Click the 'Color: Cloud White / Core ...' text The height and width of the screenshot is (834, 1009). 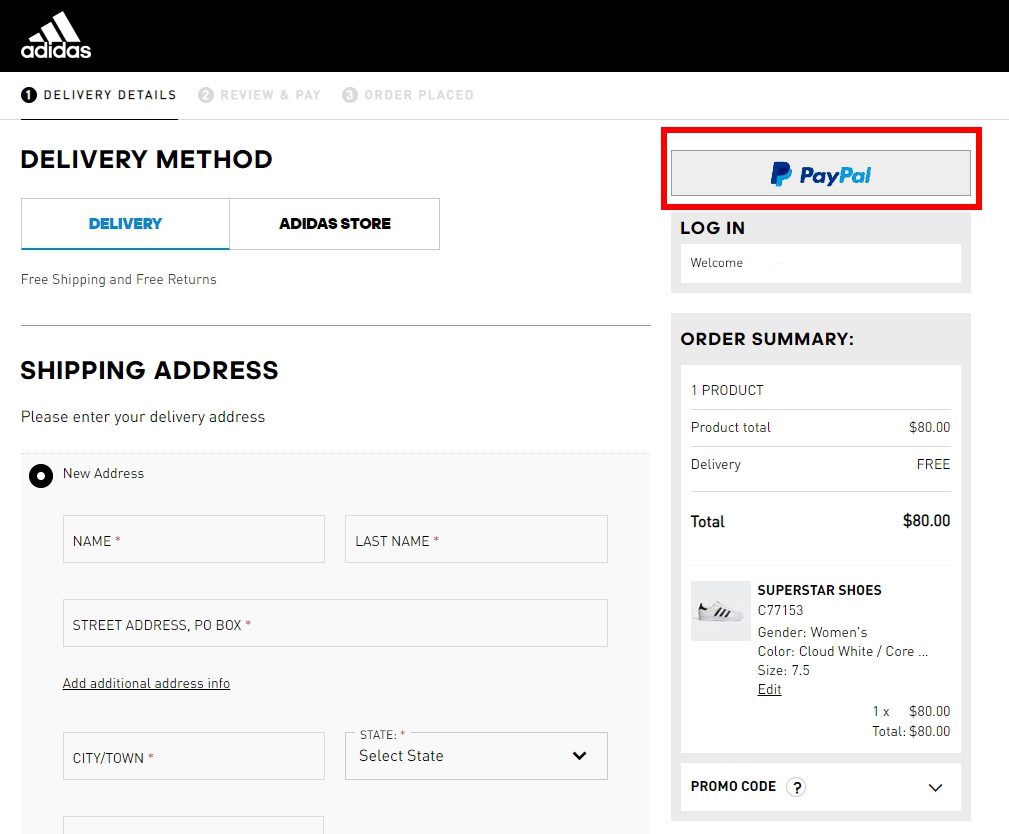pos(842,651)
